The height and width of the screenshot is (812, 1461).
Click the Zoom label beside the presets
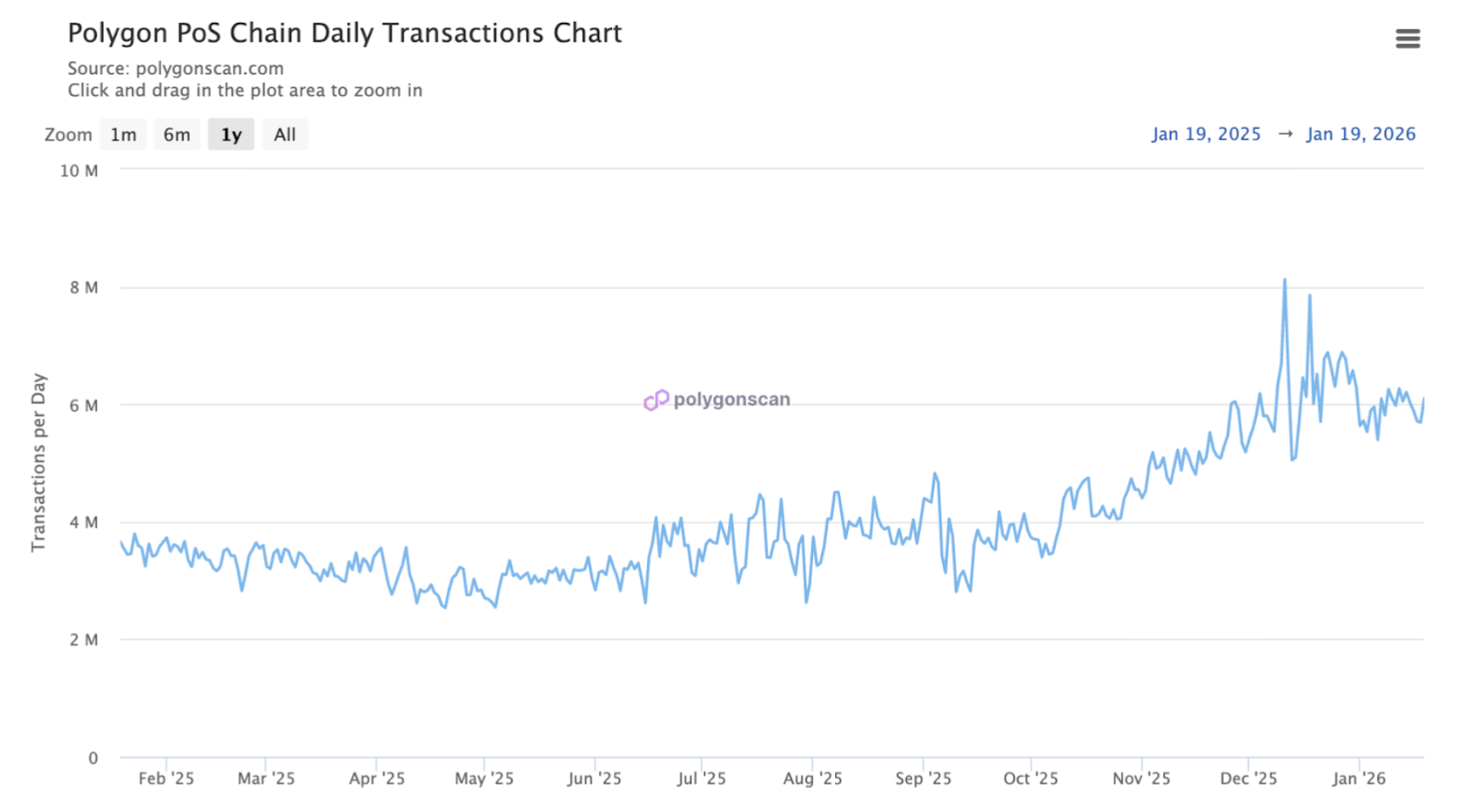tap(68, 134)
